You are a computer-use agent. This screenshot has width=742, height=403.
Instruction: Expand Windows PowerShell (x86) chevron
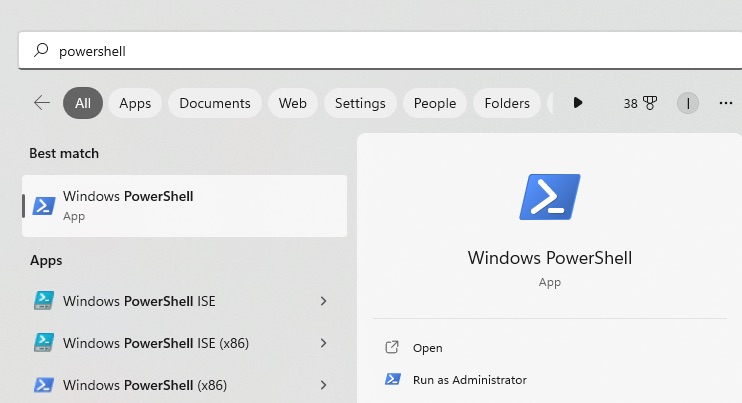(x=323, y=385)
